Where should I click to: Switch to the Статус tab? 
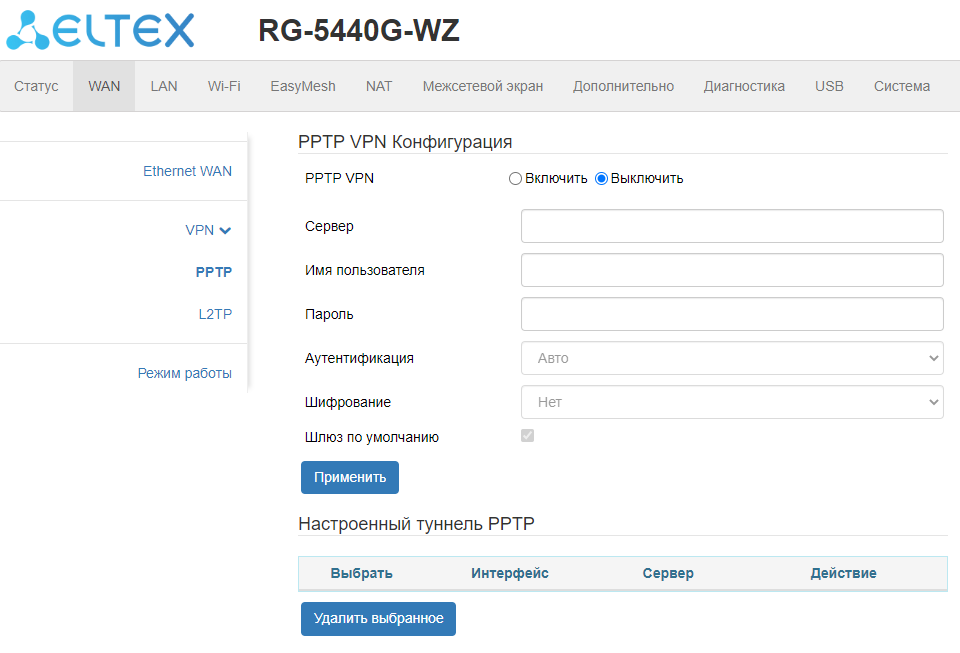[x=36, y=86]
